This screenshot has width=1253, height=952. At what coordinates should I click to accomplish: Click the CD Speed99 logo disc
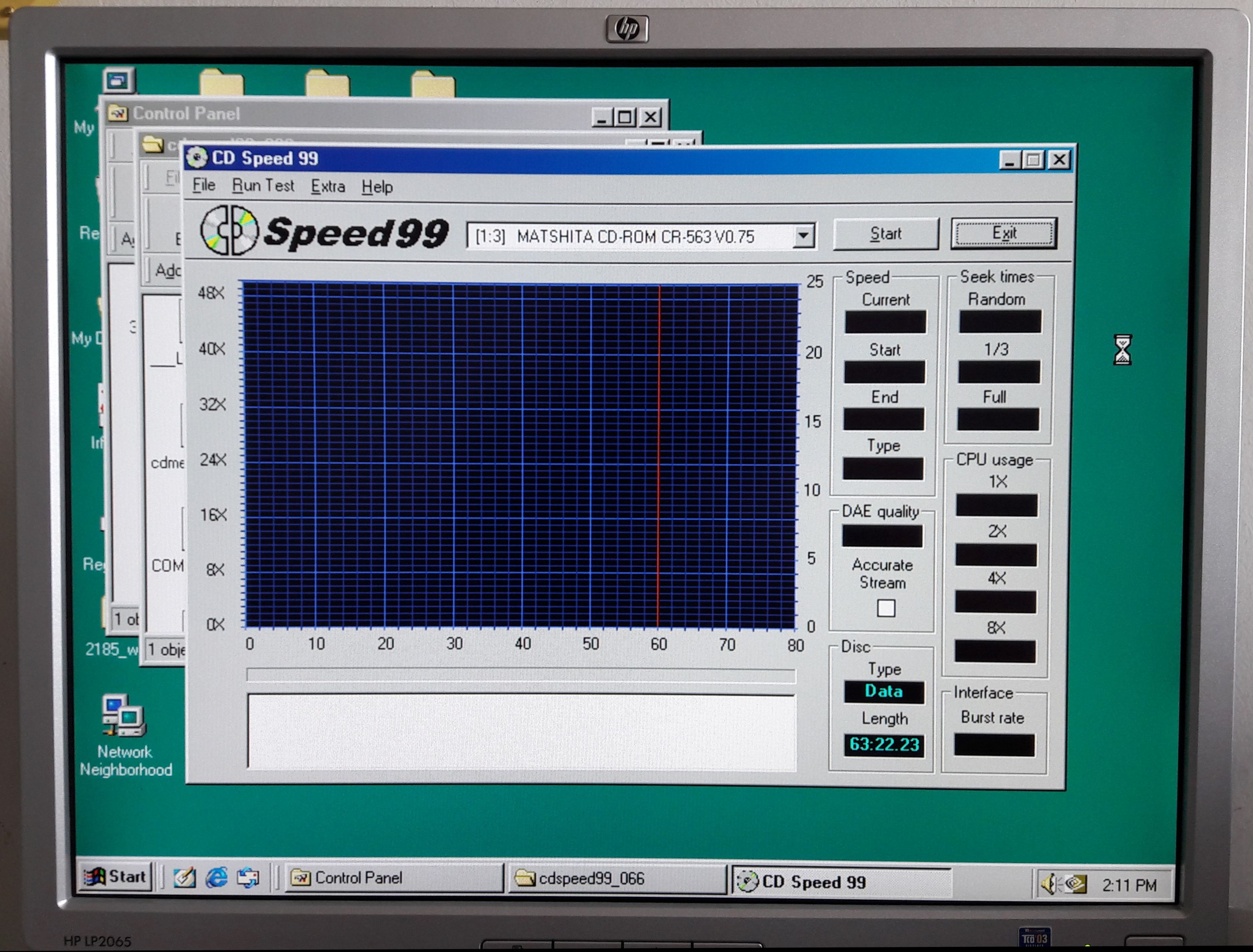[229, 230]
